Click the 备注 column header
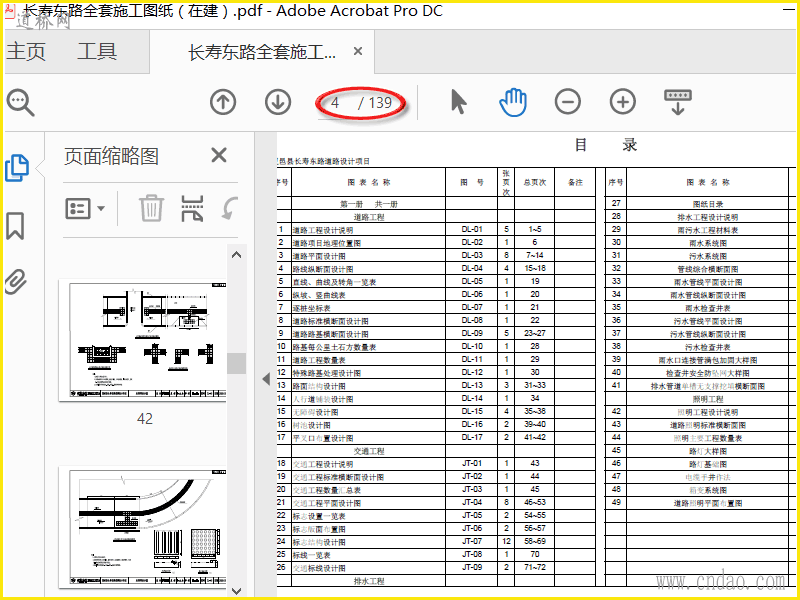 tap(576, 182)
